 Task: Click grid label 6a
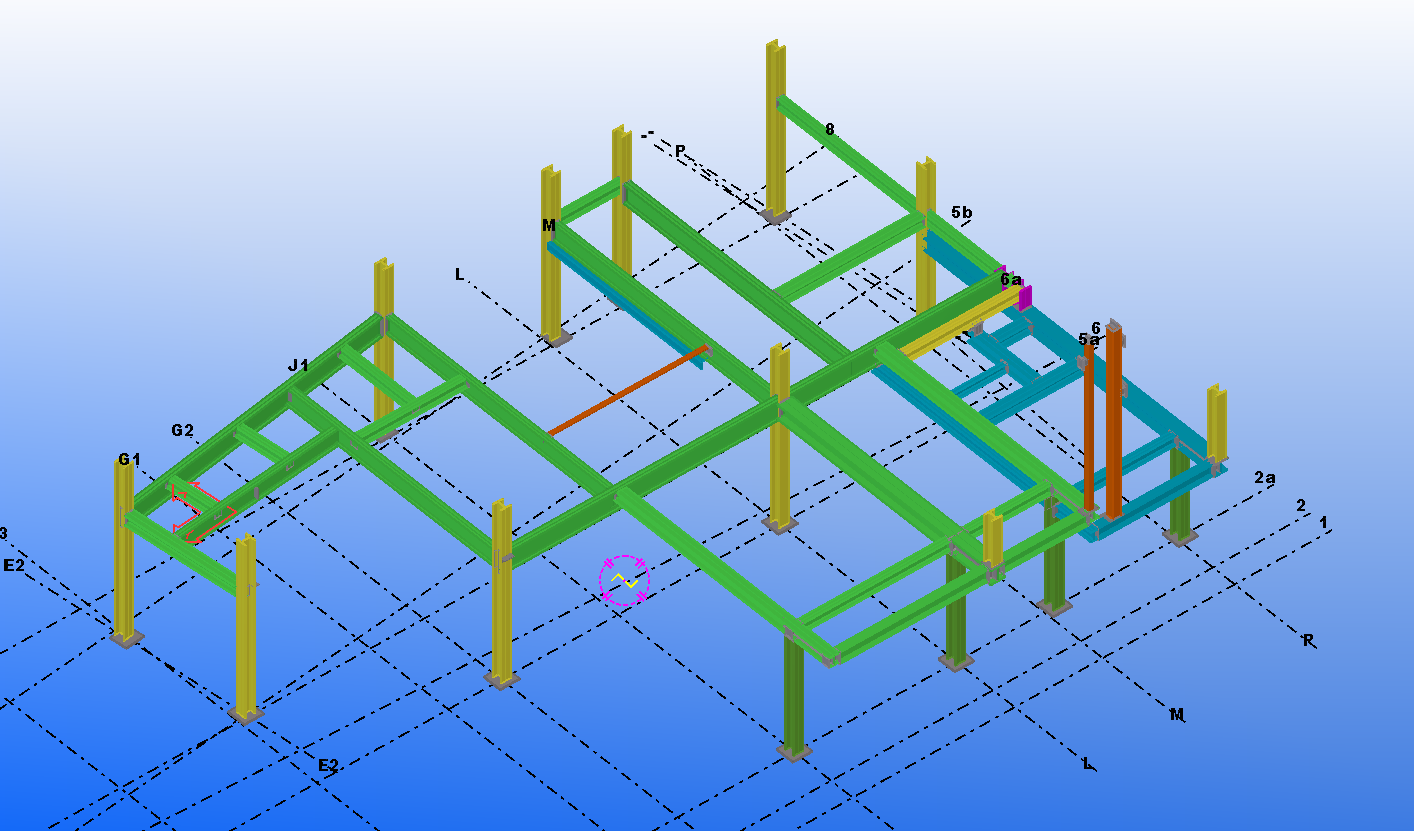pyautogui.click(x=1011, y=280)
